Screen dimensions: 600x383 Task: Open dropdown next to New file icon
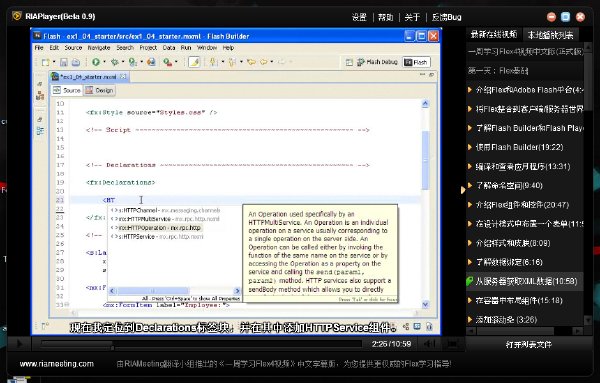pos(54,62)
